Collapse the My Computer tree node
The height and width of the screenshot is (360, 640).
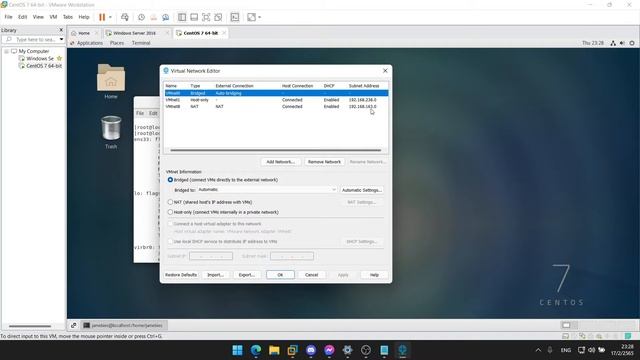(7, 51)
